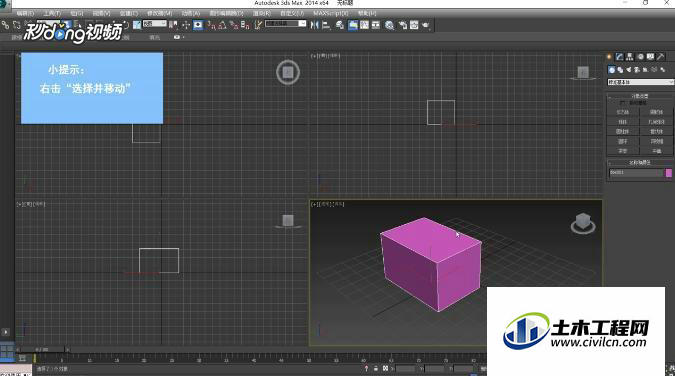Enable the AutoGrid checkbox
The height and width of the screenshot is (376, 675).
[x=622, y=103]
